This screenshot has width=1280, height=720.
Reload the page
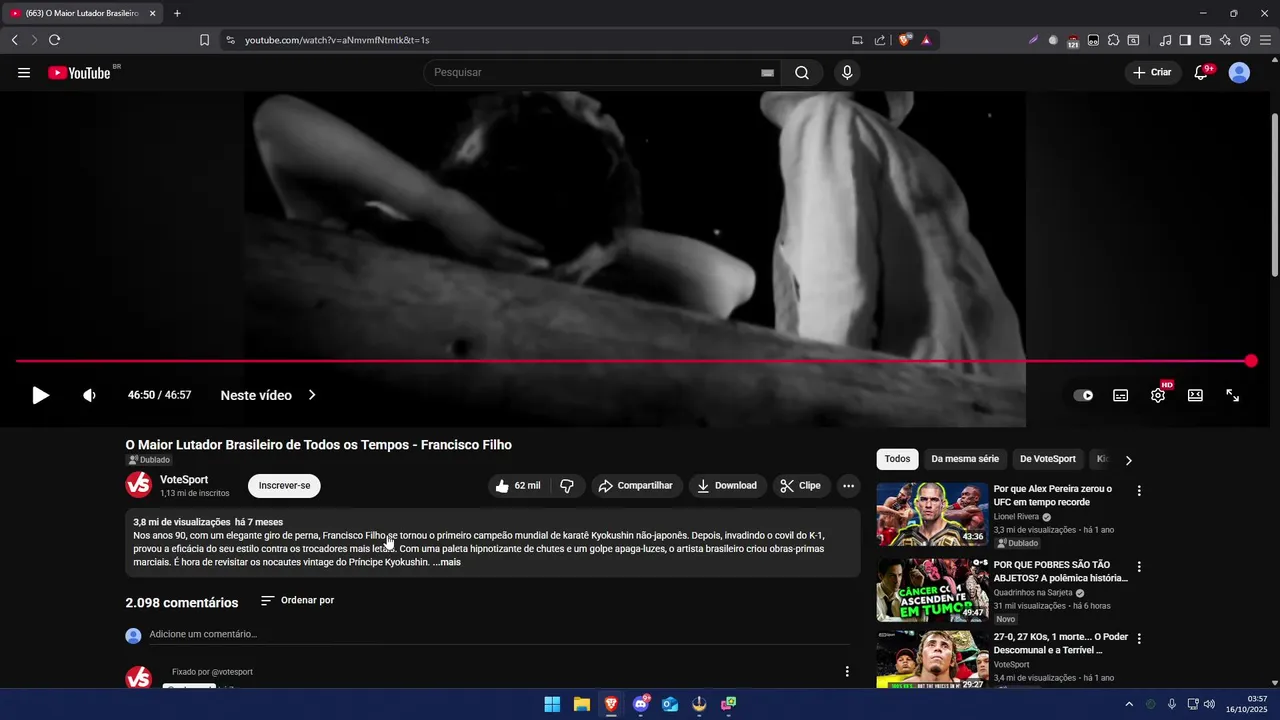click(x=54, y=40)
